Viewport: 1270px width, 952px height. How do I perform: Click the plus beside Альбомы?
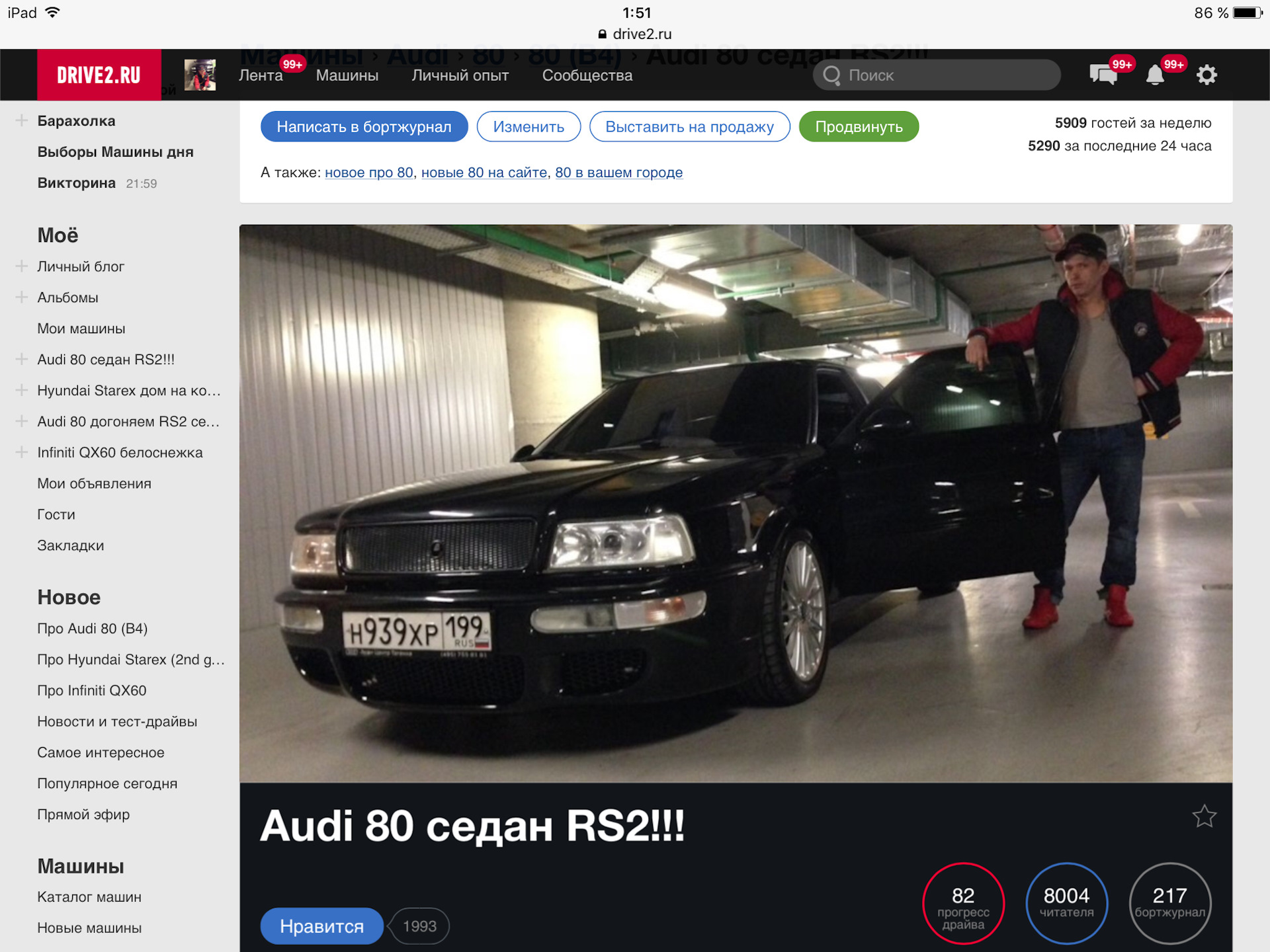22,297
